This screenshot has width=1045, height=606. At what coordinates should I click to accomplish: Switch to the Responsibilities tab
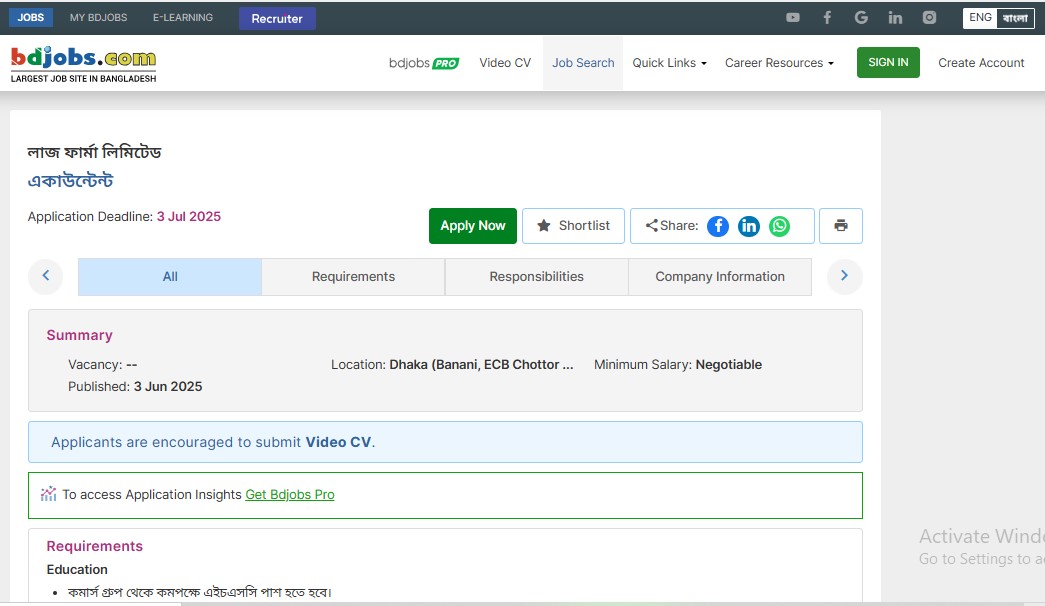[x=536, y=277]
